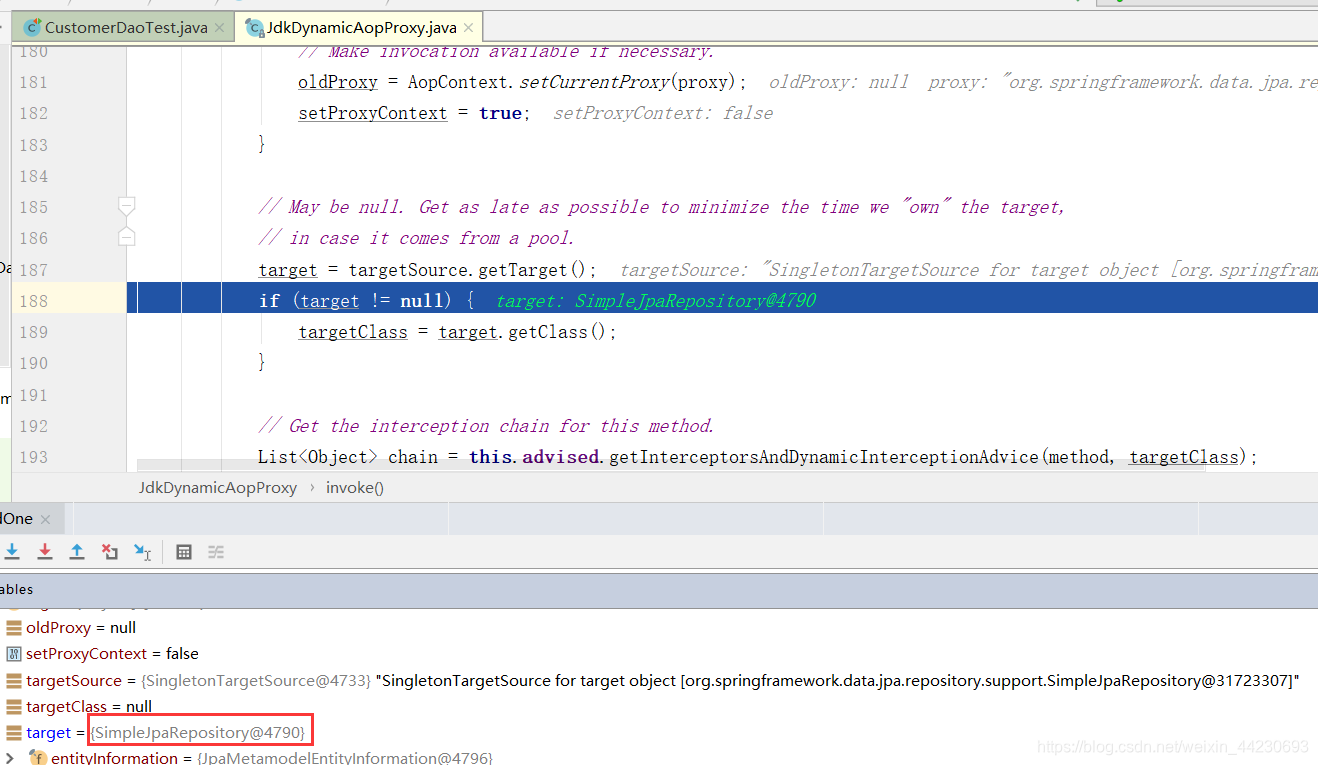
Task: Toggle the fold marker at line 185
Action: pos(126,207)
